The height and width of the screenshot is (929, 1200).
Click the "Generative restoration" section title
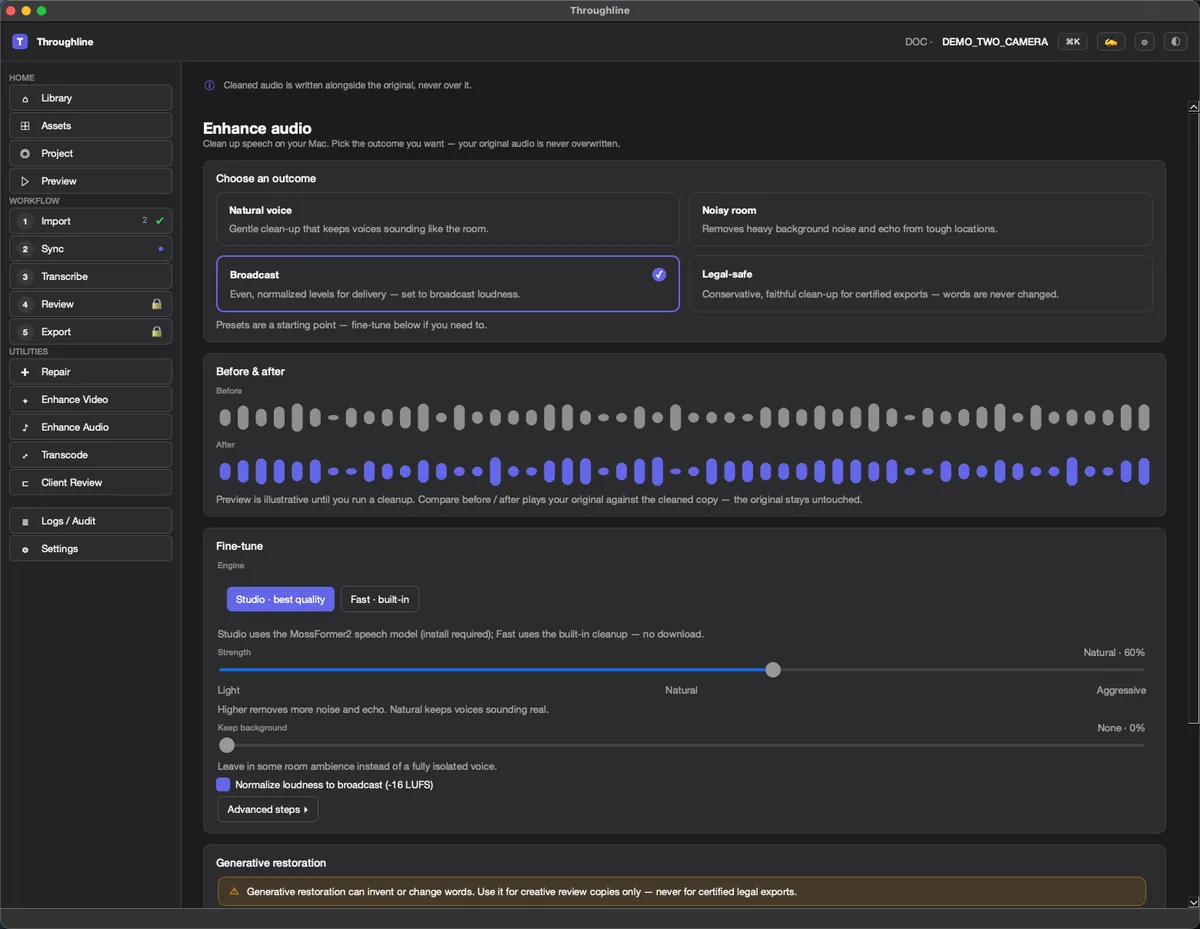pos(271,863)
